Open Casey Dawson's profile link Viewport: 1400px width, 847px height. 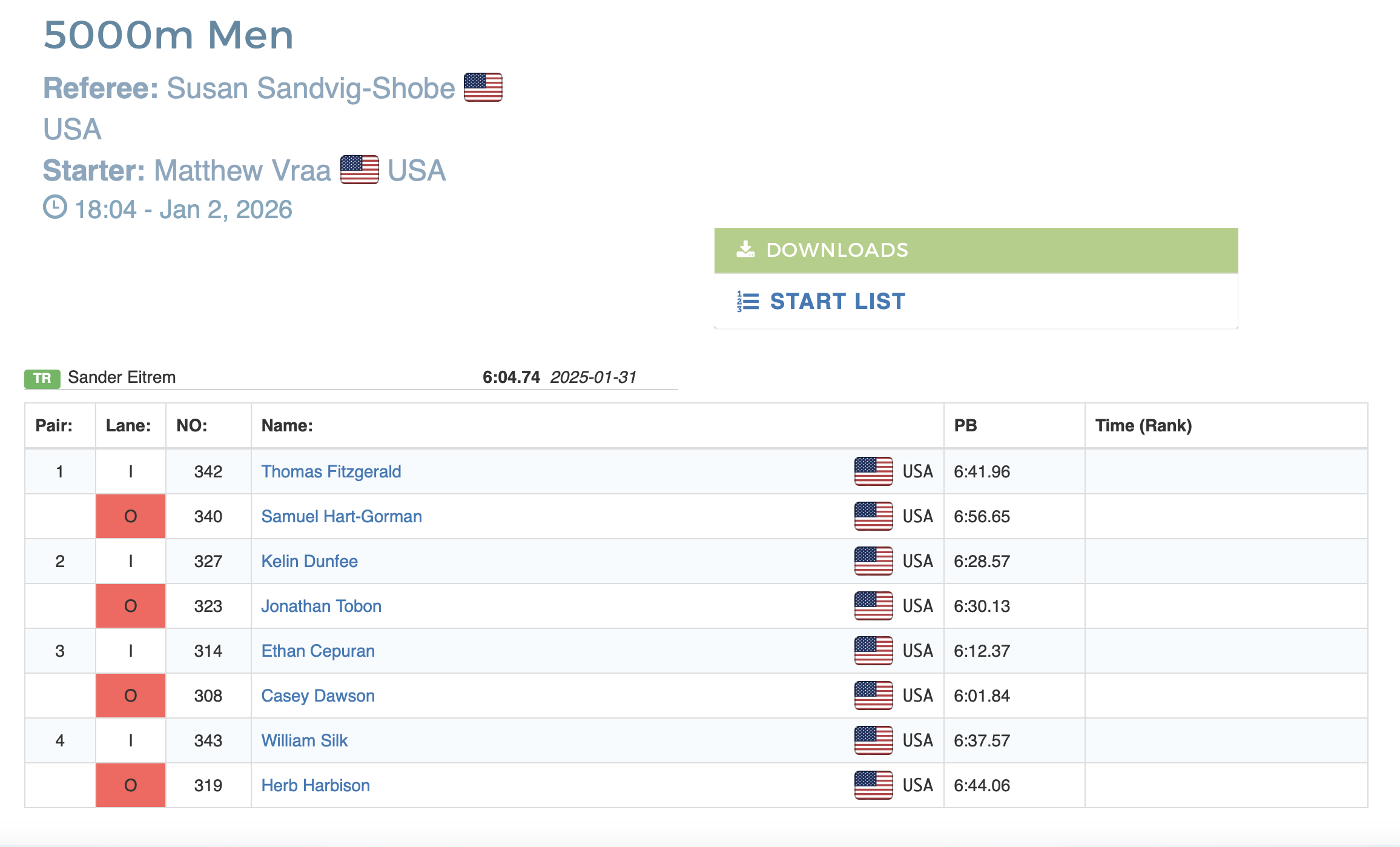318,696
